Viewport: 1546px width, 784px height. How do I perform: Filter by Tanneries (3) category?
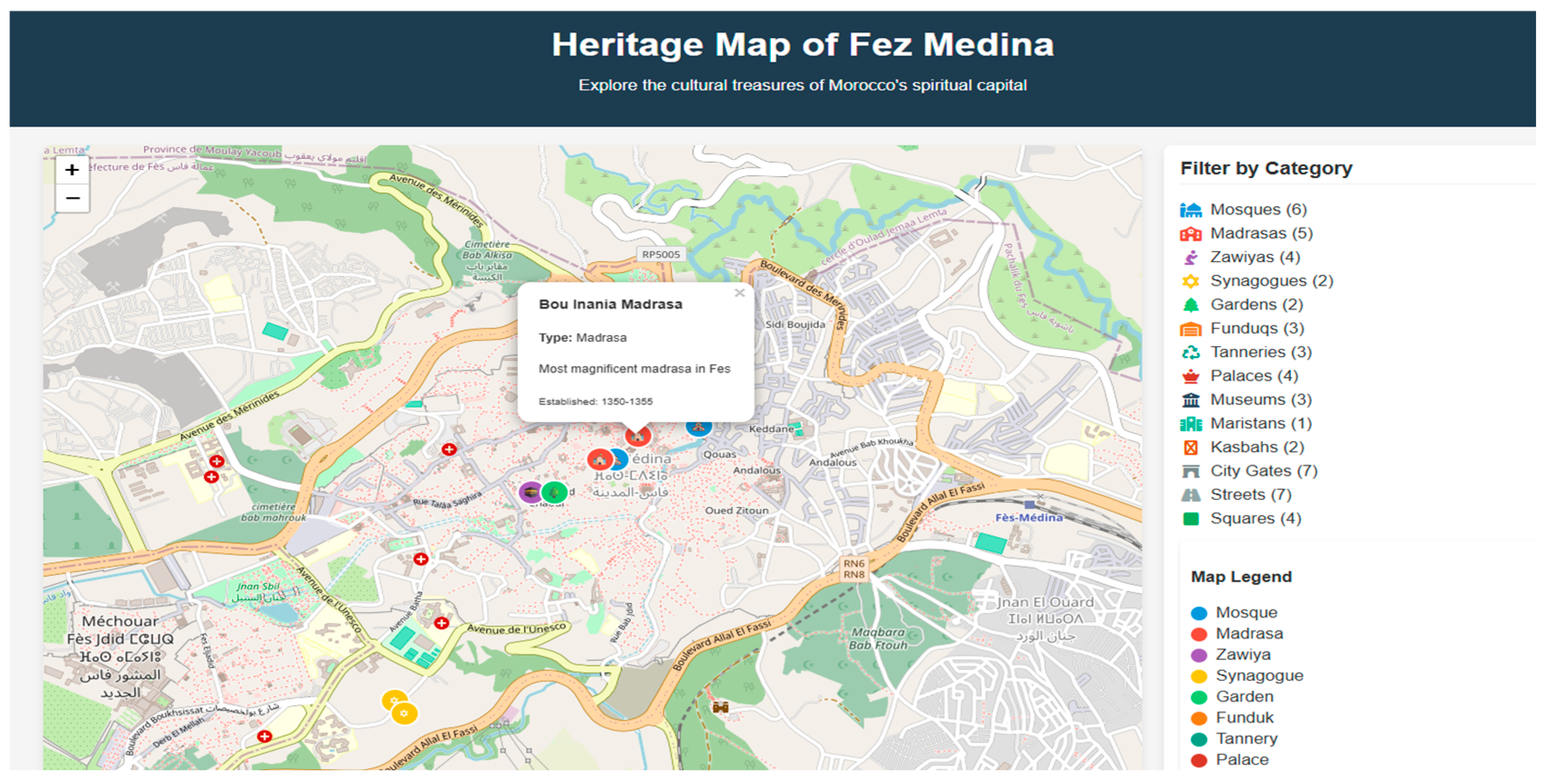pyautogui.click(x=1260, y=352)
